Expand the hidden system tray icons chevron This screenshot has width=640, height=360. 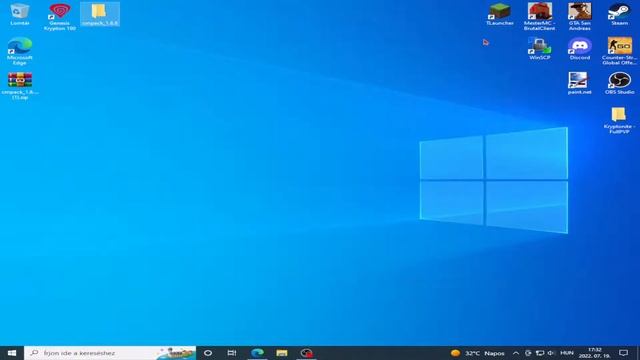coord(516,353)
